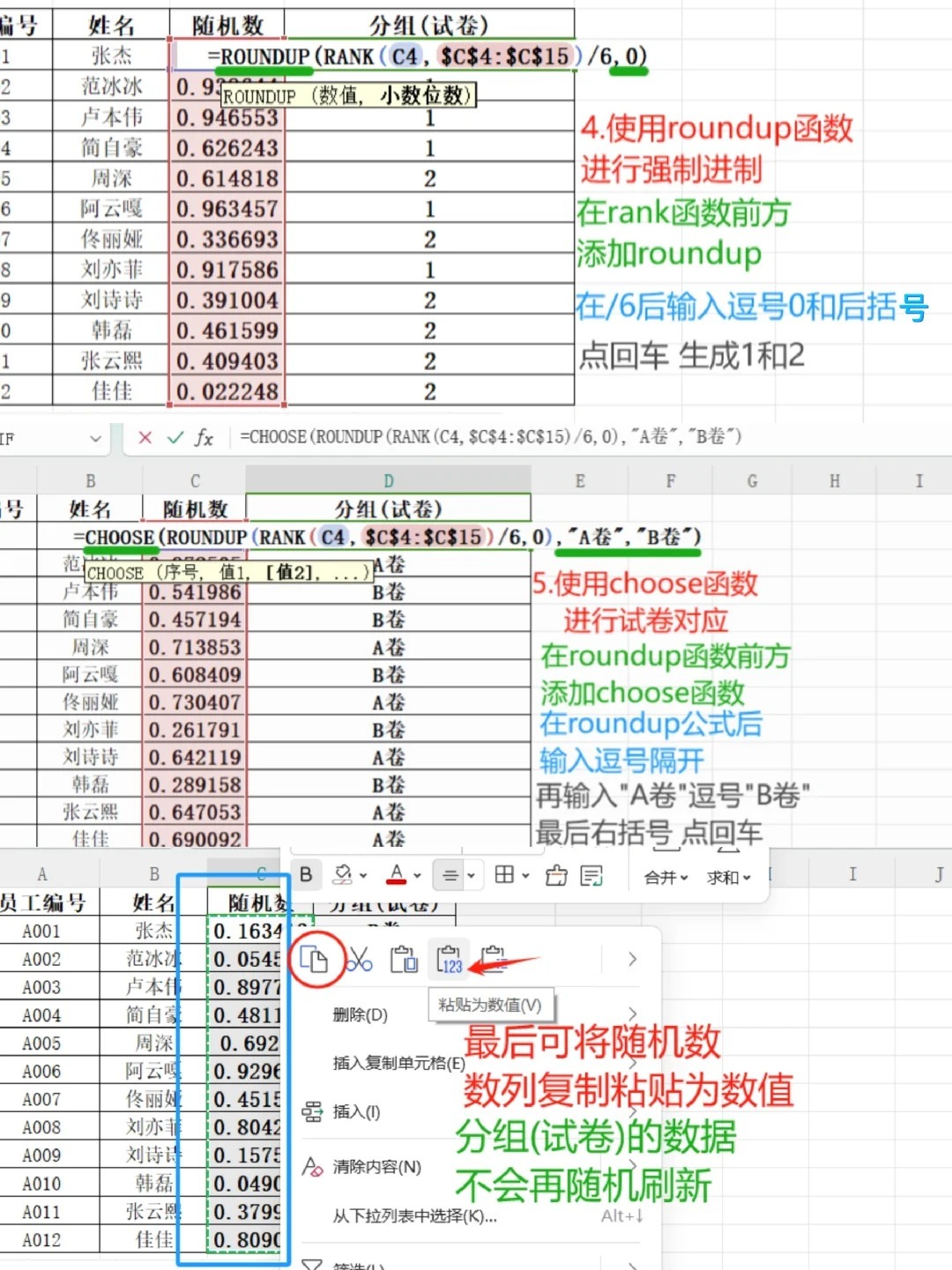
Task: Select cell with random number 0.022248
Action: point(227,391)
